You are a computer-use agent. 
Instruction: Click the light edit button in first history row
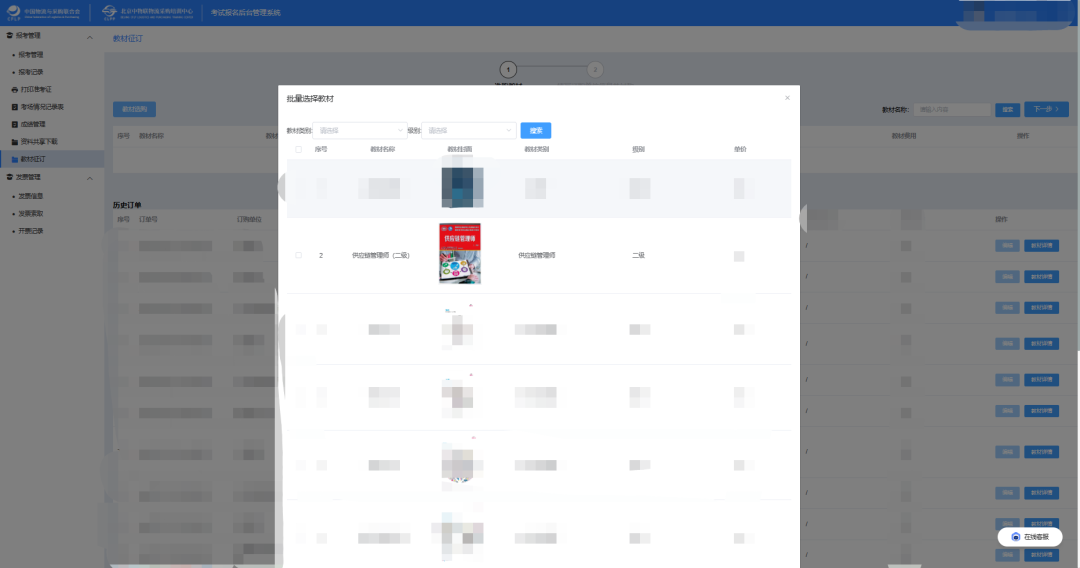[1008, 246]
